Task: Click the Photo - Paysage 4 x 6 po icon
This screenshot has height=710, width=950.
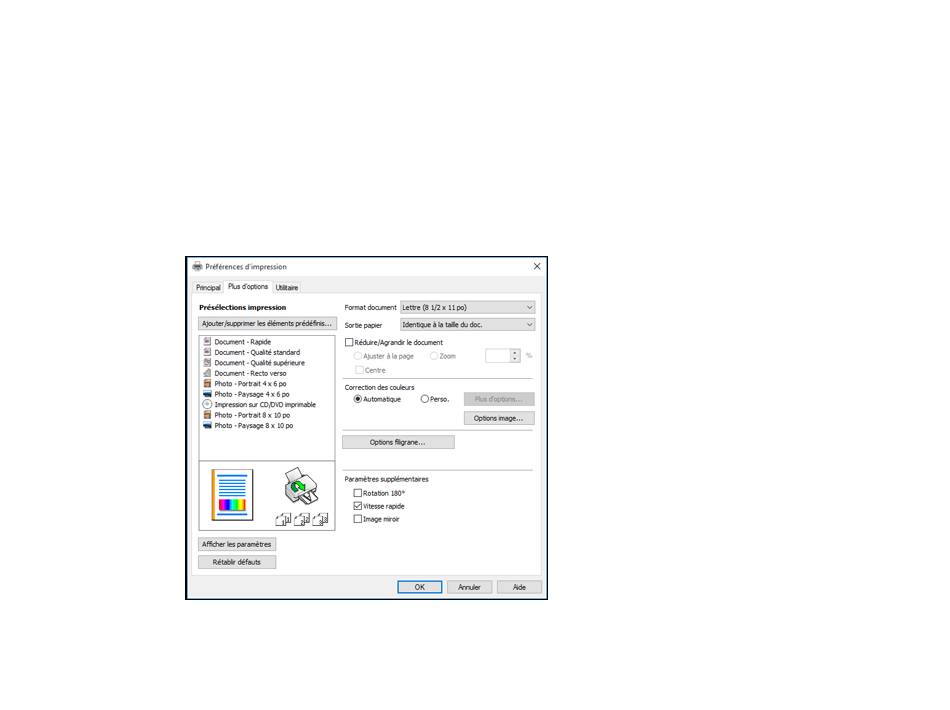Action: (x=207, y=394)
